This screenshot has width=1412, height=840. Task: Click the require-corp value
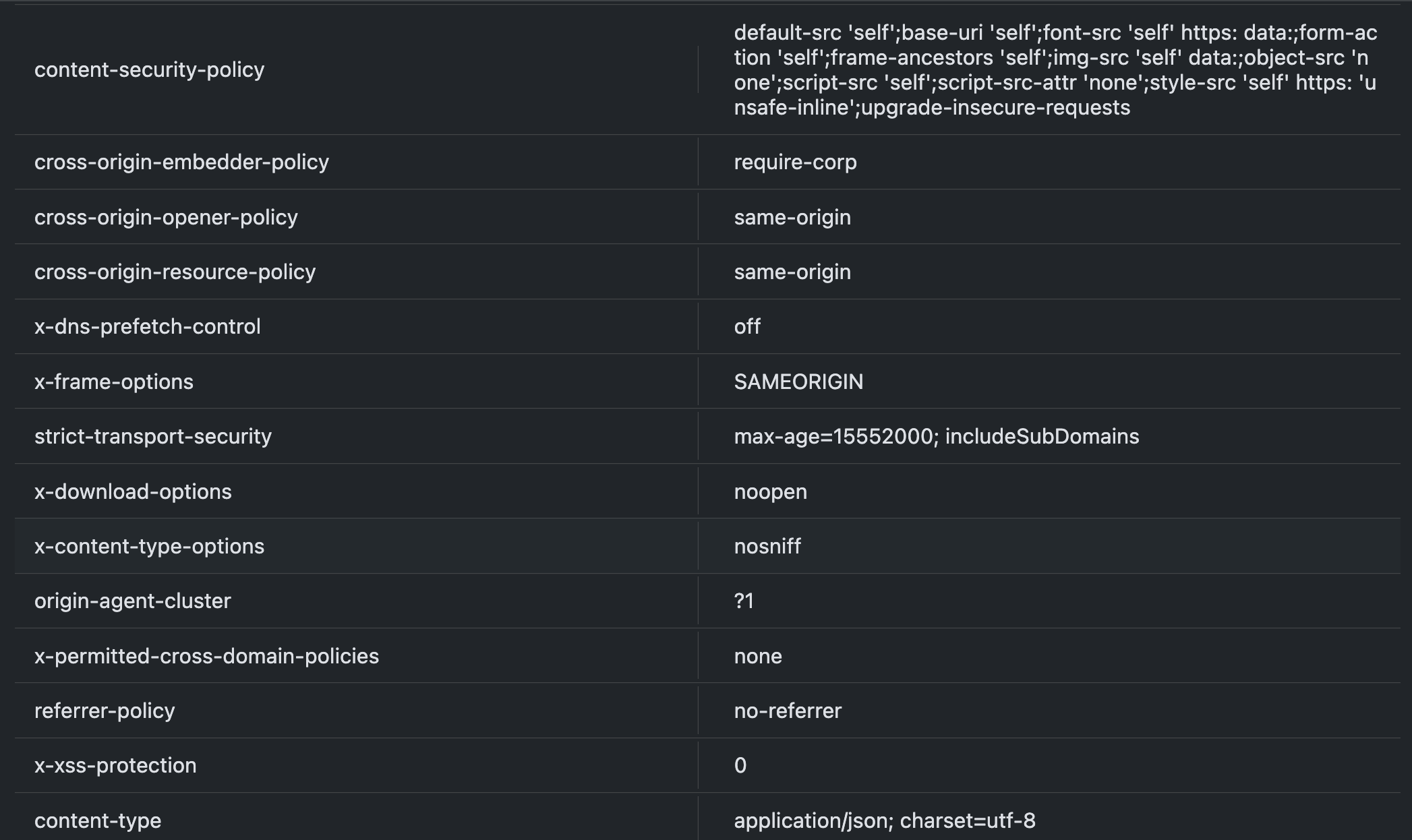click(x=795, y=162)
